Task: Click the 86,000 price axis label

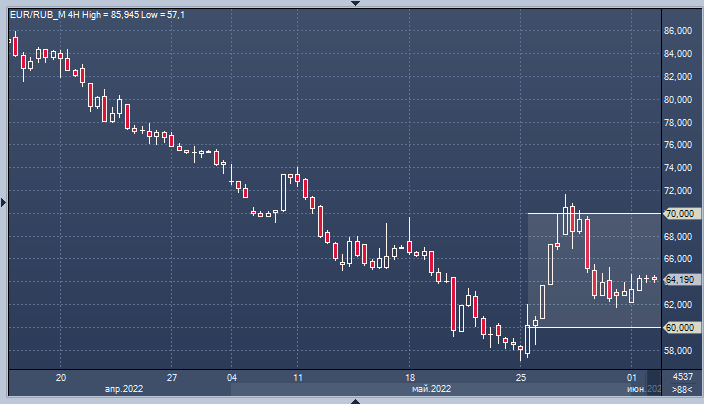Action: coord(679,32)
